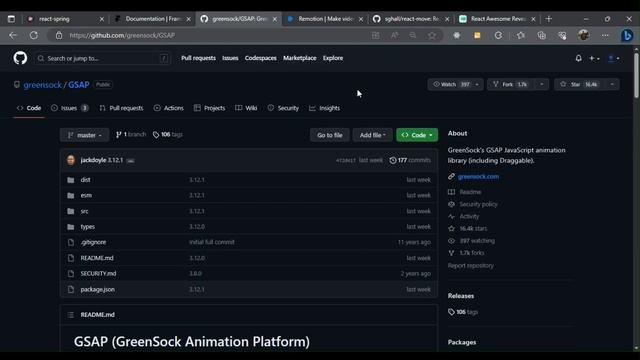The height and width of the screenshot is (360, 640).
Task: Open the GitHub home logo
Action: click(20, 58)
